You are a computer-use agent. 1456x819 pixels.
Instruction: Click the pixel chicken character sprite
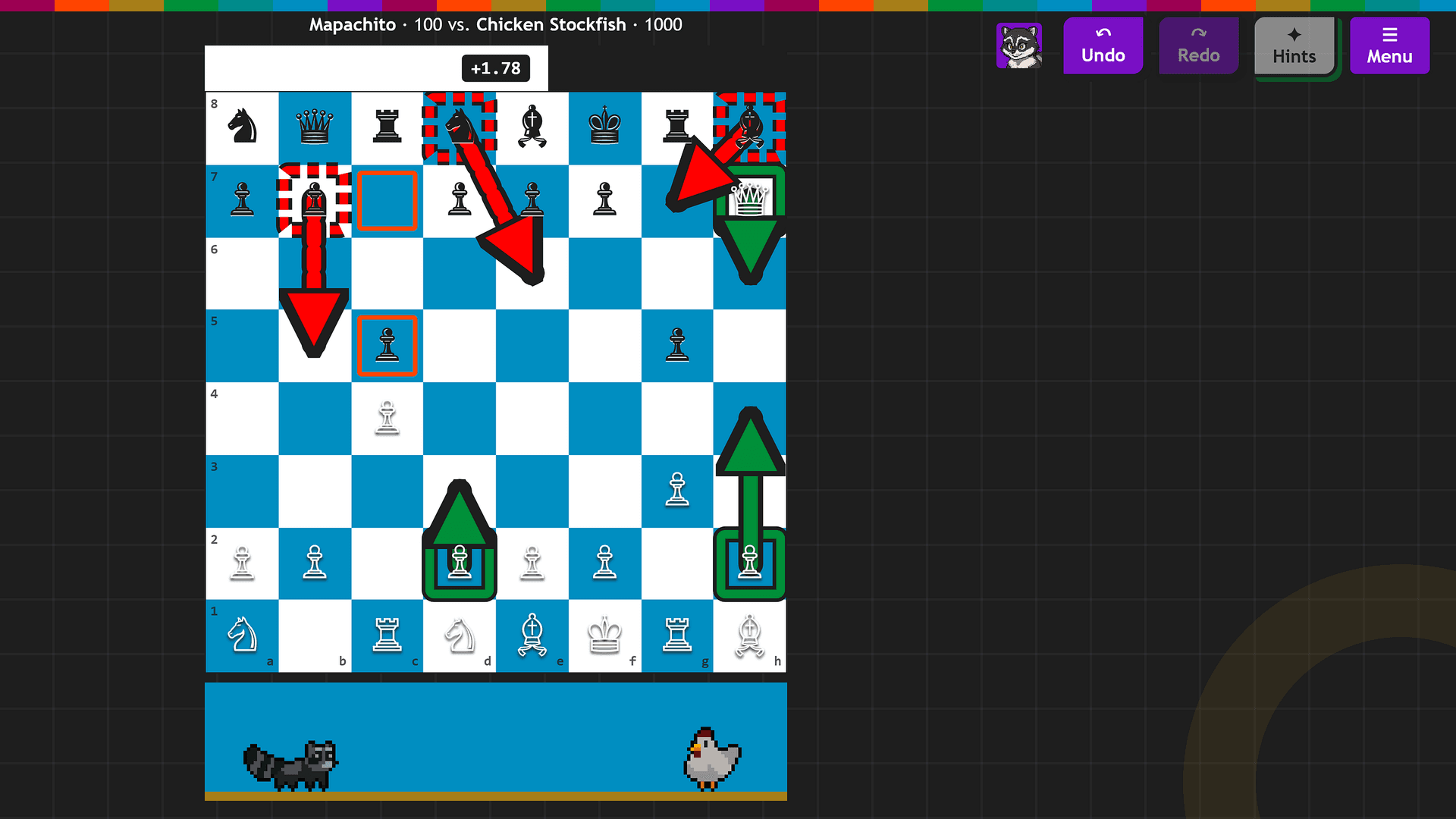pyautogui.click(x=711, y=759)
